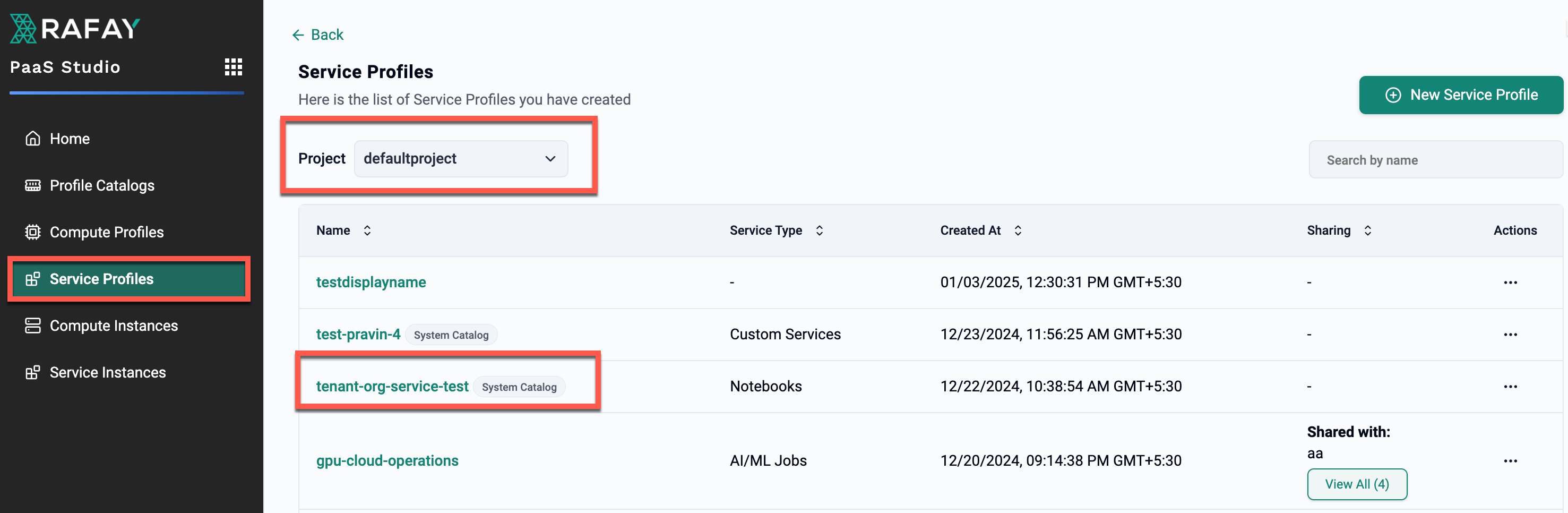
Task: Click the PaaS Studio title
Action: [x=65, y=67]
